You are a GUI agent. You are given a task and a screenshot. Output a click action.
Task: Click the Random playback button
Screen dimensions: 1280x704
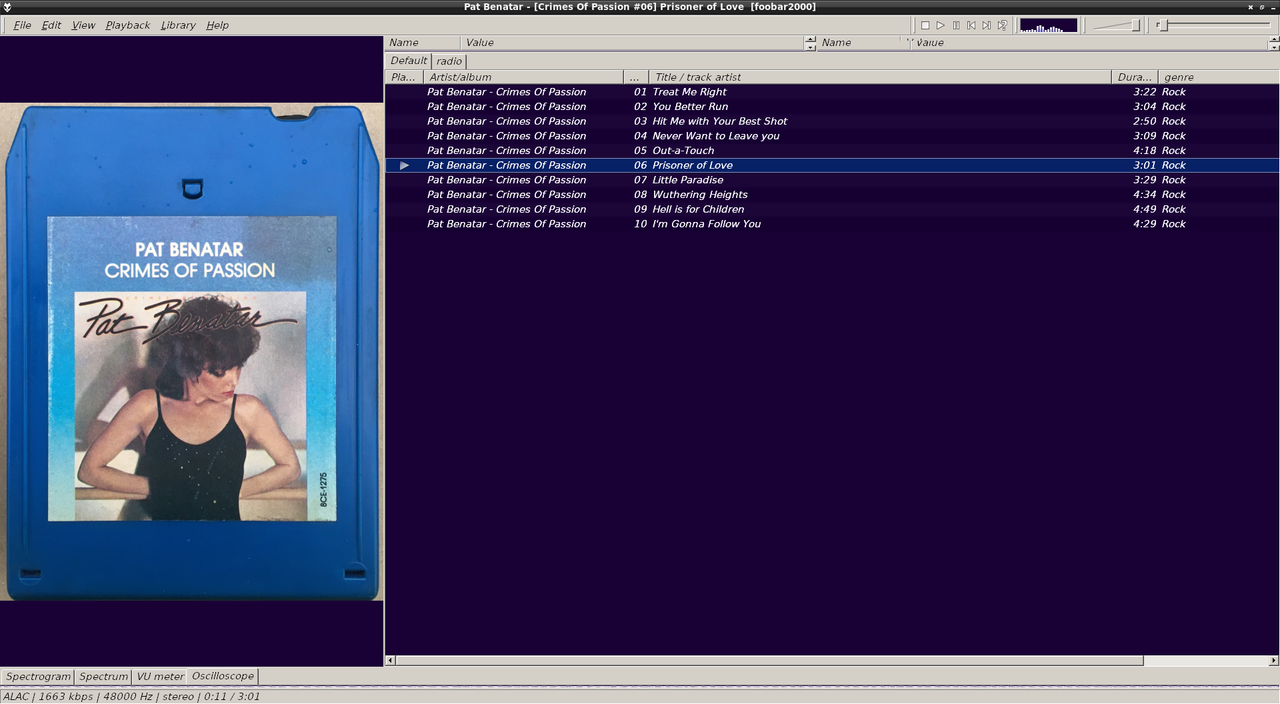tap(1002, 25)
